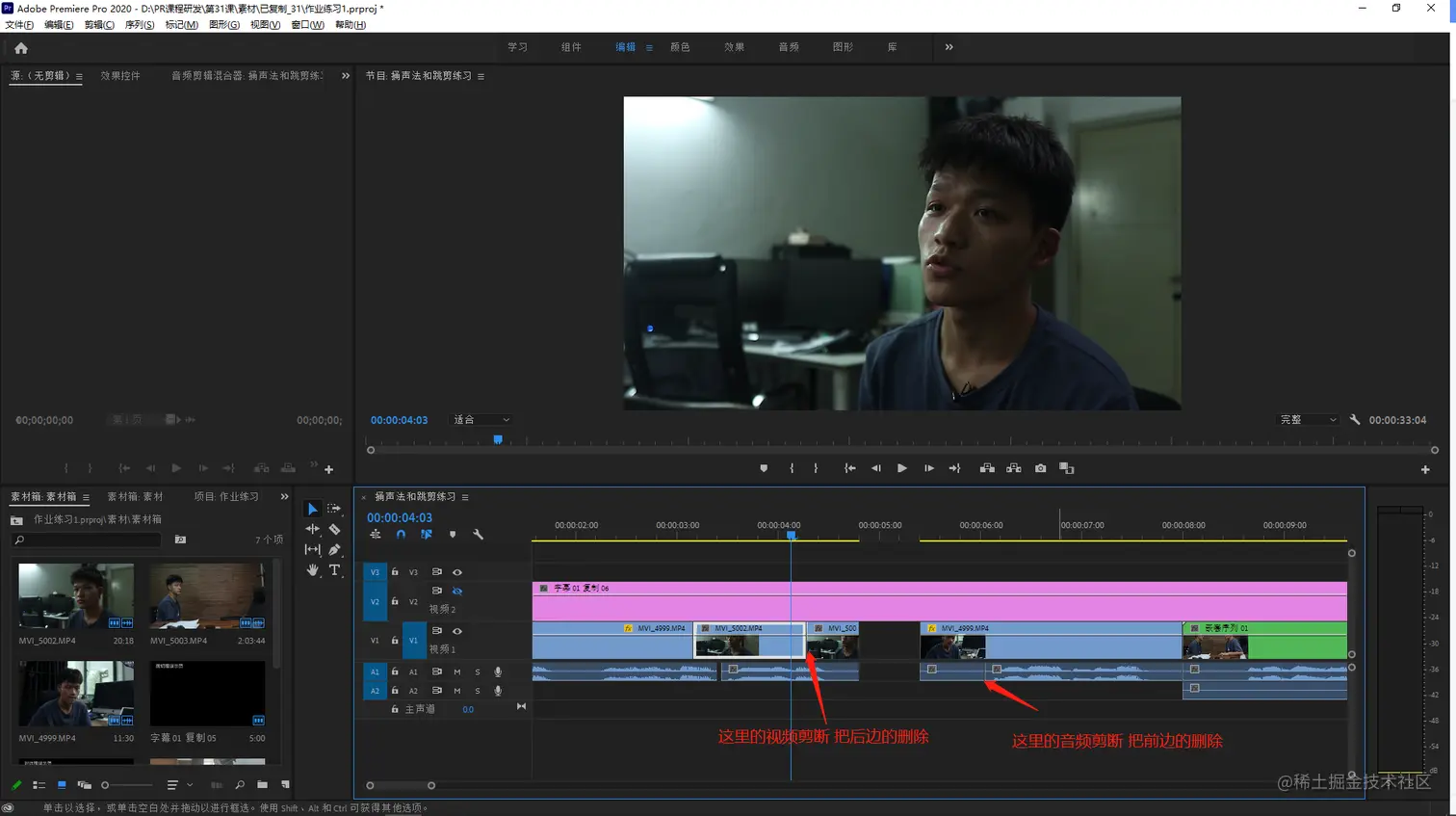Viewport: 1456px width, 816px height.
Task: Open the 序列(S) menu
Action: (x=140, y=25)
